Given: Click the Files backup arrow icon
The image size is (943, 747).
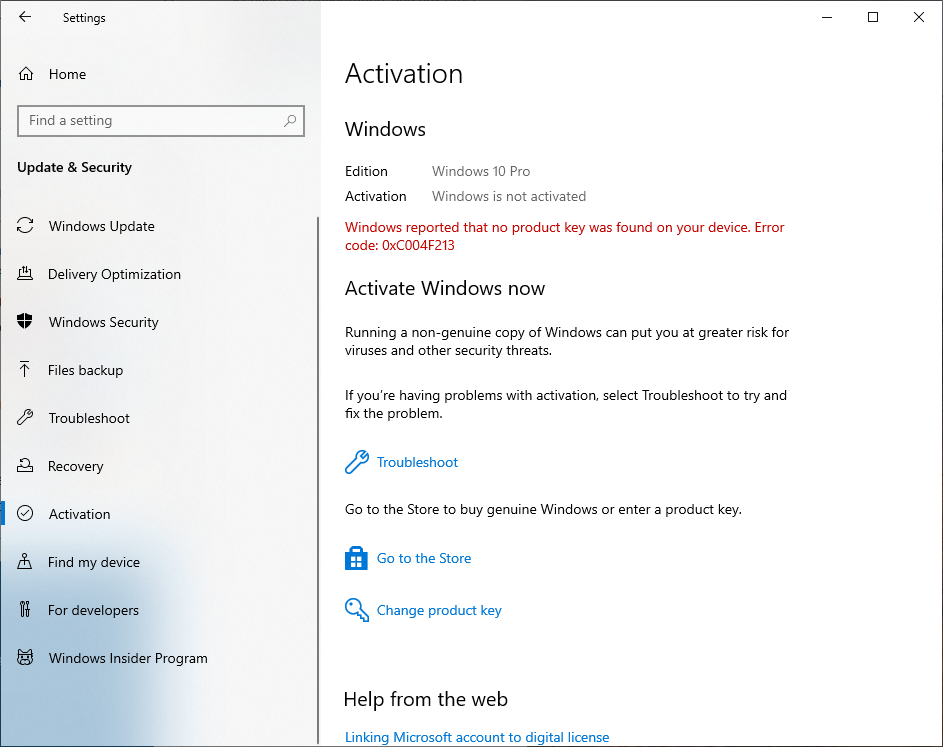Looking at the screenshot, I should coord(25,369).
